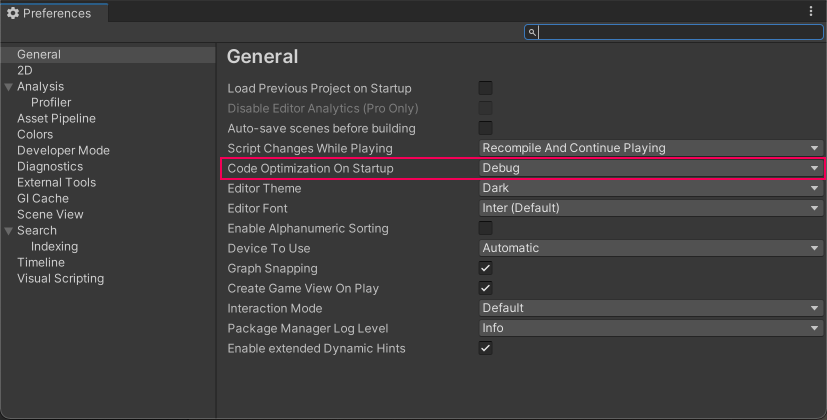Disable Graph Snapping checkbox
Viewport: 827px width, 420px height.
(x=486, y=268)
